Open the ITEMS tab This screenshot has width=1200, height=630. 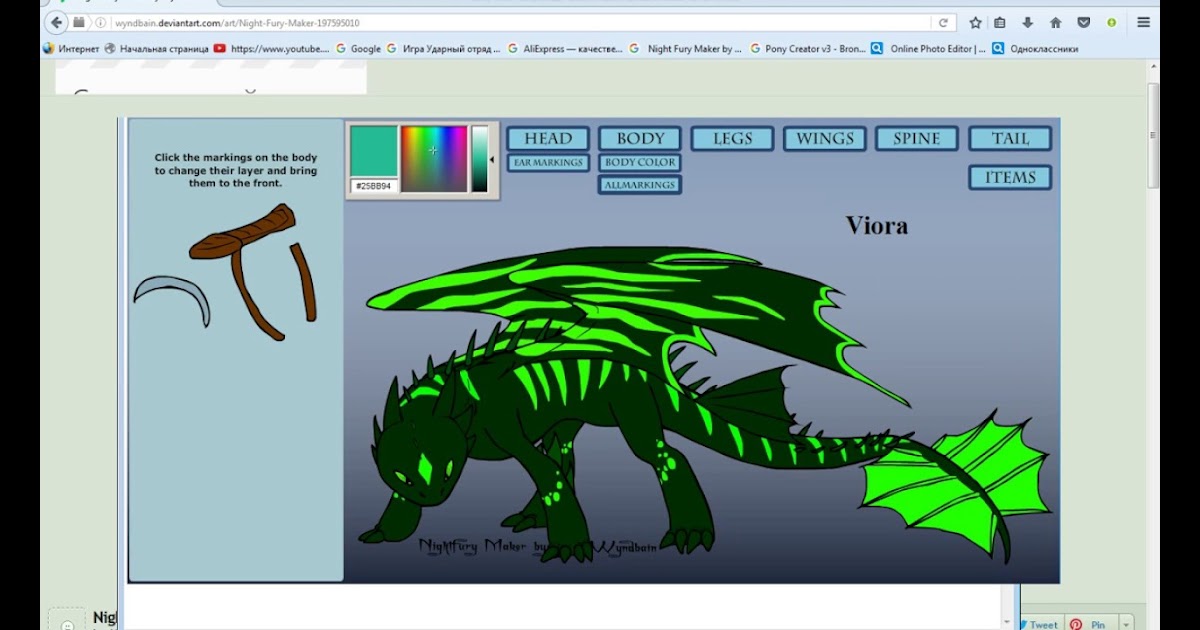click(1010, 177)
